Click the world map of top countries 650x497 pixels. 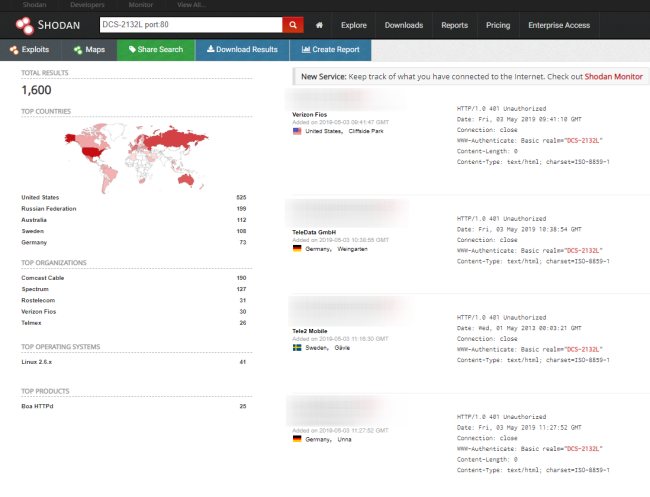[x=136, y=158]
